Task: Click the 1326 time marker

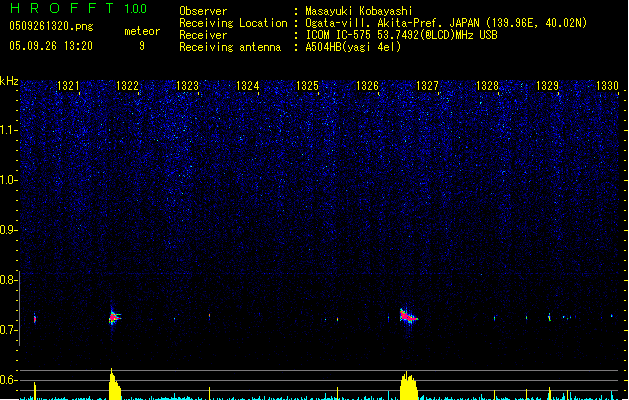Action: tap(367, 86)
